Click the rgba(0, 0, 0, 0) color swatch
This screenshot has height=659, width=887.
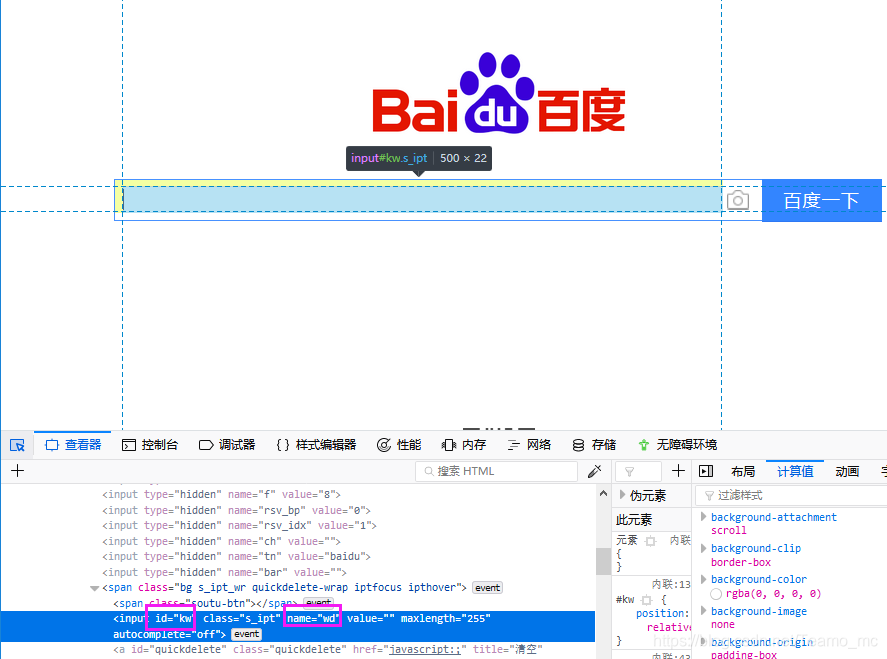coord(716,594)
